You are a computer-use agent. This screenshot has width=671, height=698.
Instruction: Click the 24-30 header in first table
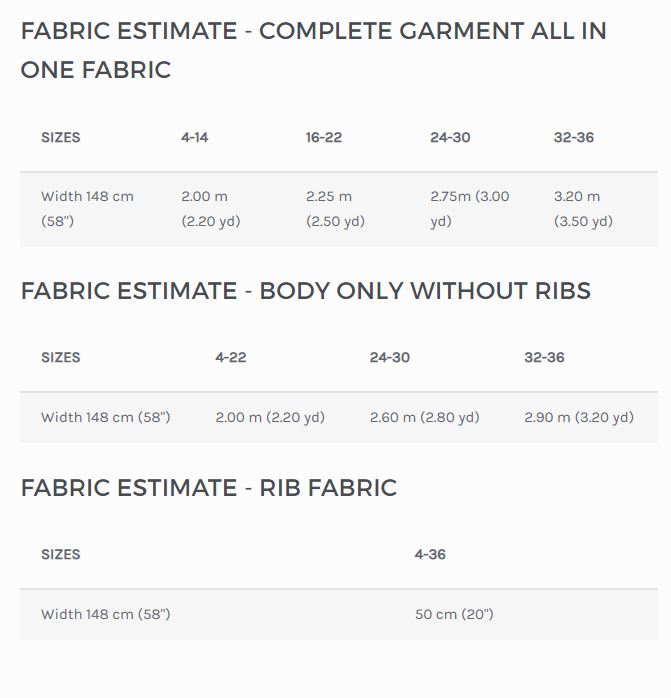[x=450, y=138]
